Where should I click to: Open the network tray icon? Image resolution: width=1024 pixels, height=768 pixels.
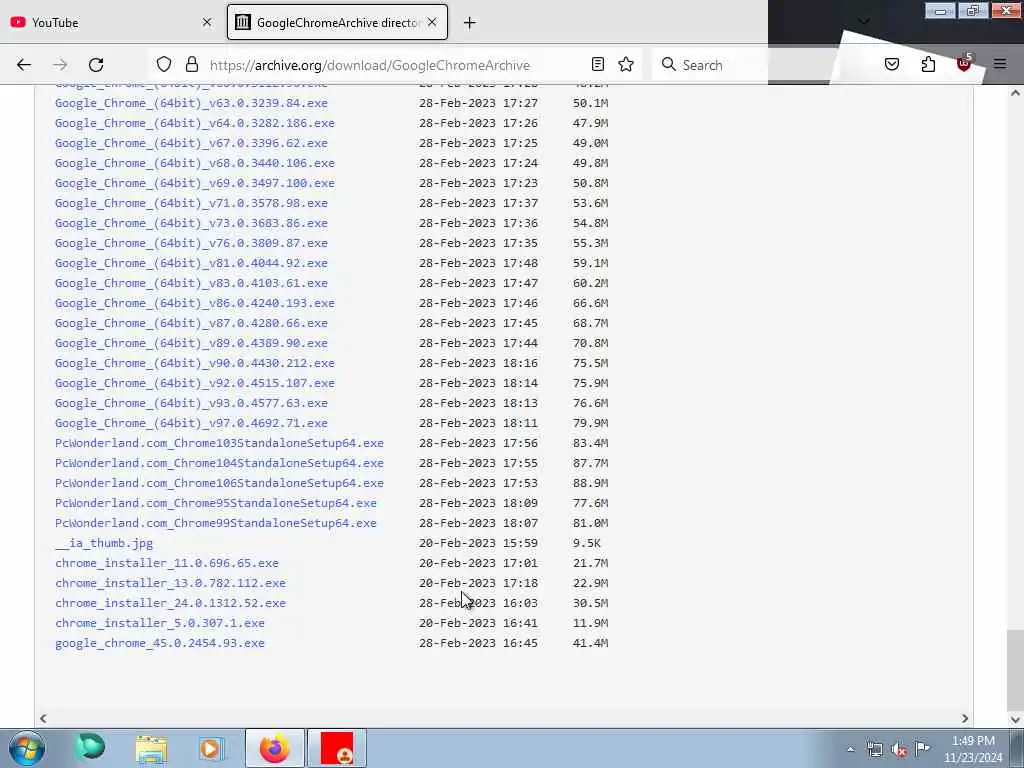[x=874, y=749]
